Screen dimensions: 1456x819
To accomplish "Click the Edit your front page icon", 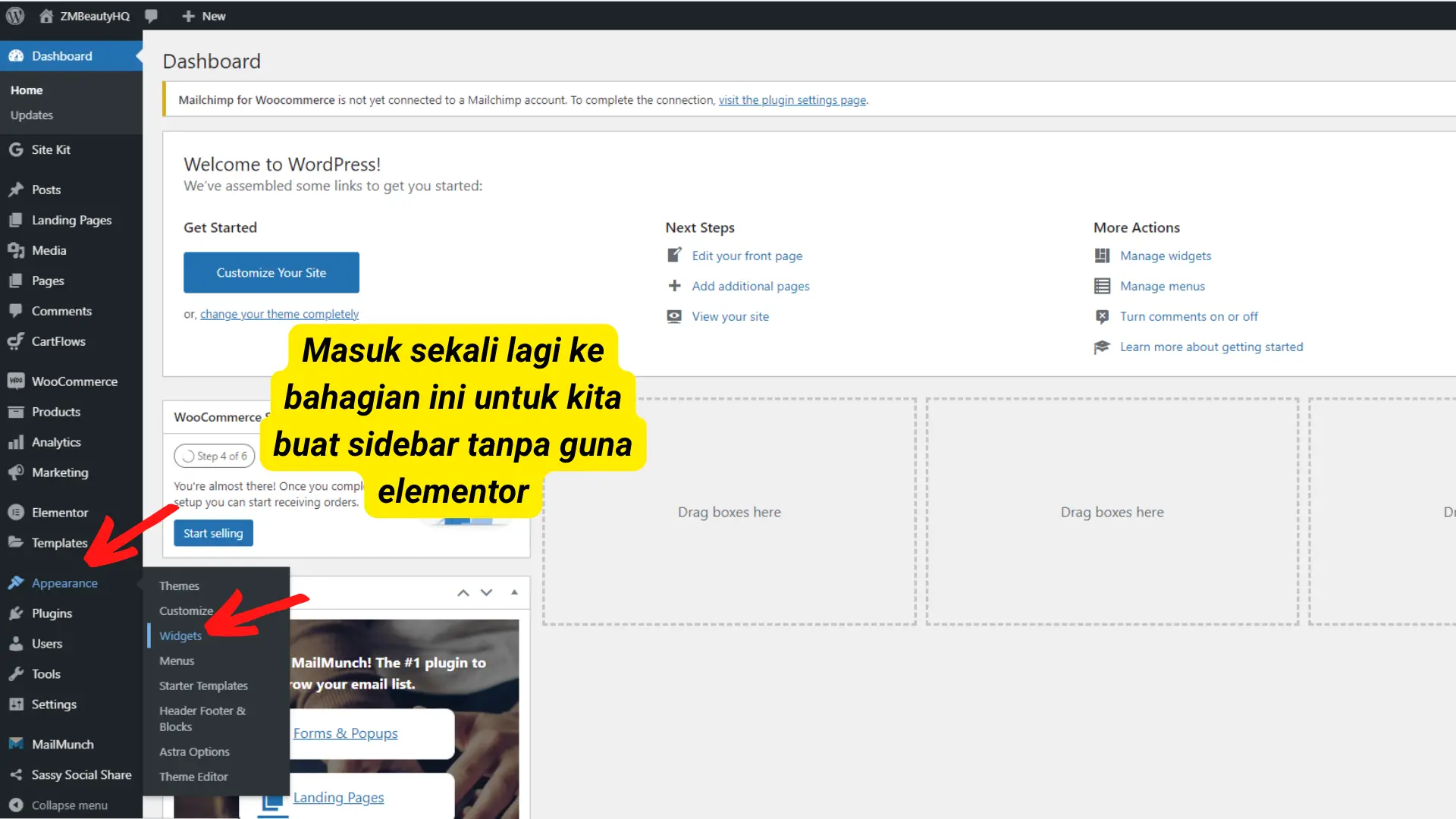I will coord(674,256).
